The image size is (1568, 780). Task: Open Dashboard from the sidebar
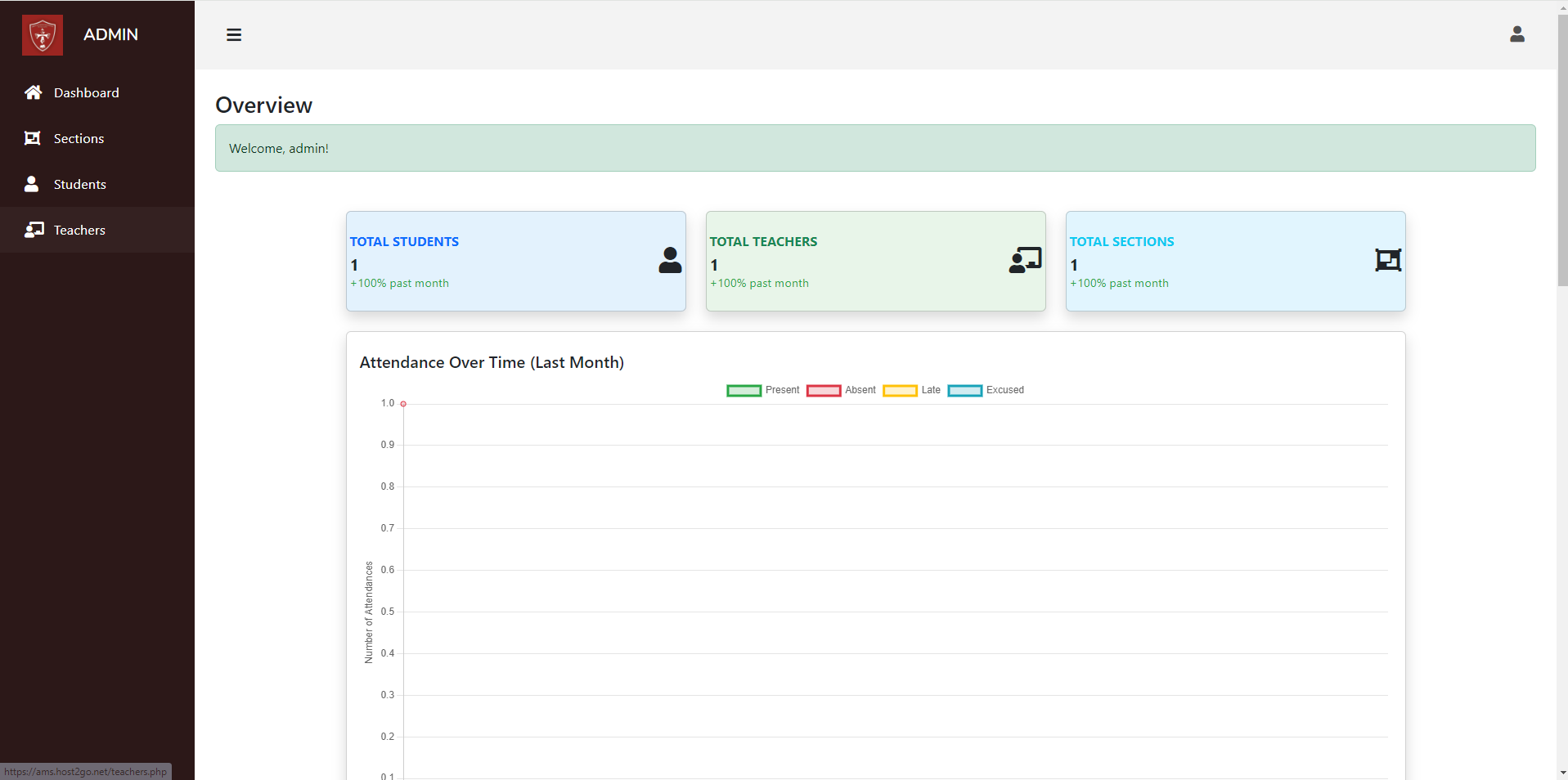[86, 93]
